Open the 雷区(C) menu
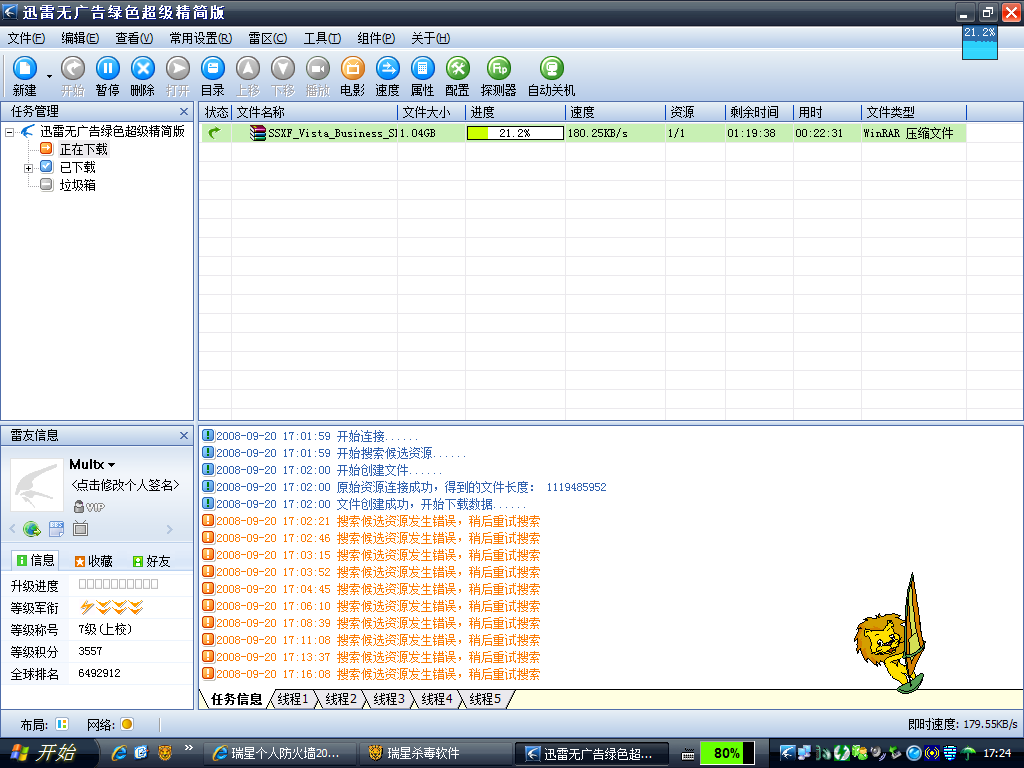This screenshot has height=768, width=1024. pyautogui.click(x=268, y=39)
